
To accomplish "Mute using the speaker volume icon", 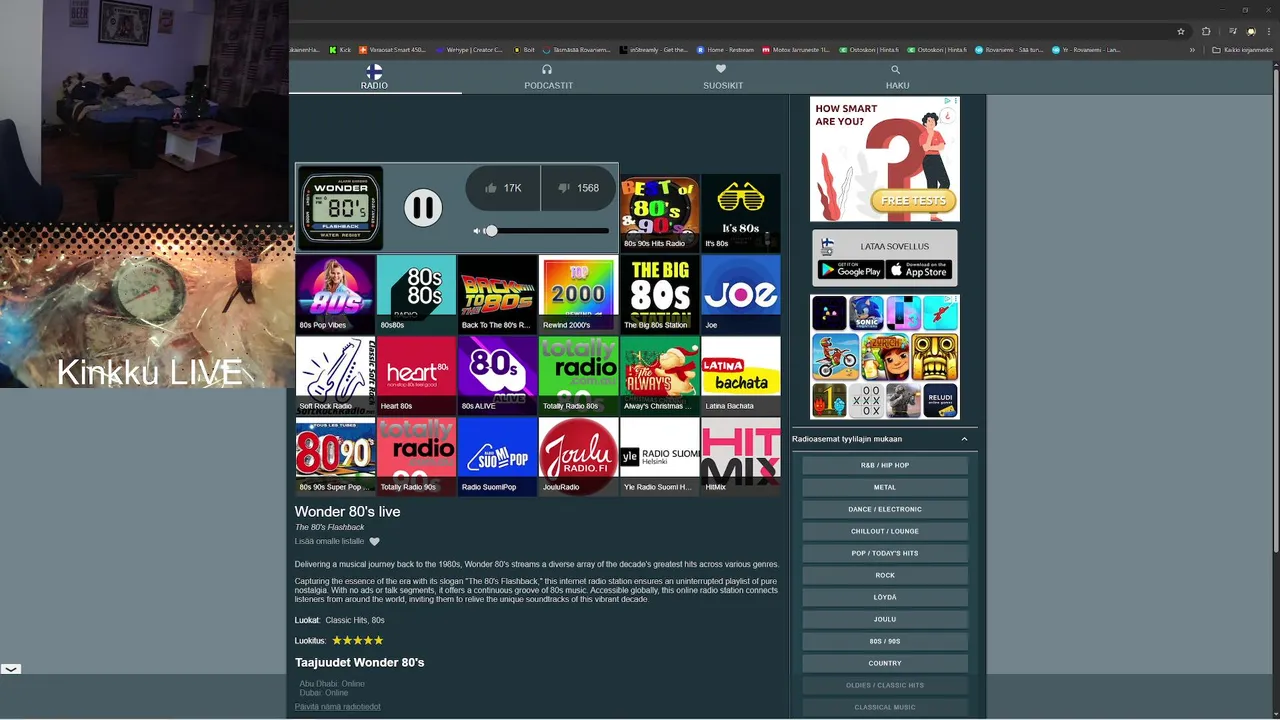I will click(477, 231).
